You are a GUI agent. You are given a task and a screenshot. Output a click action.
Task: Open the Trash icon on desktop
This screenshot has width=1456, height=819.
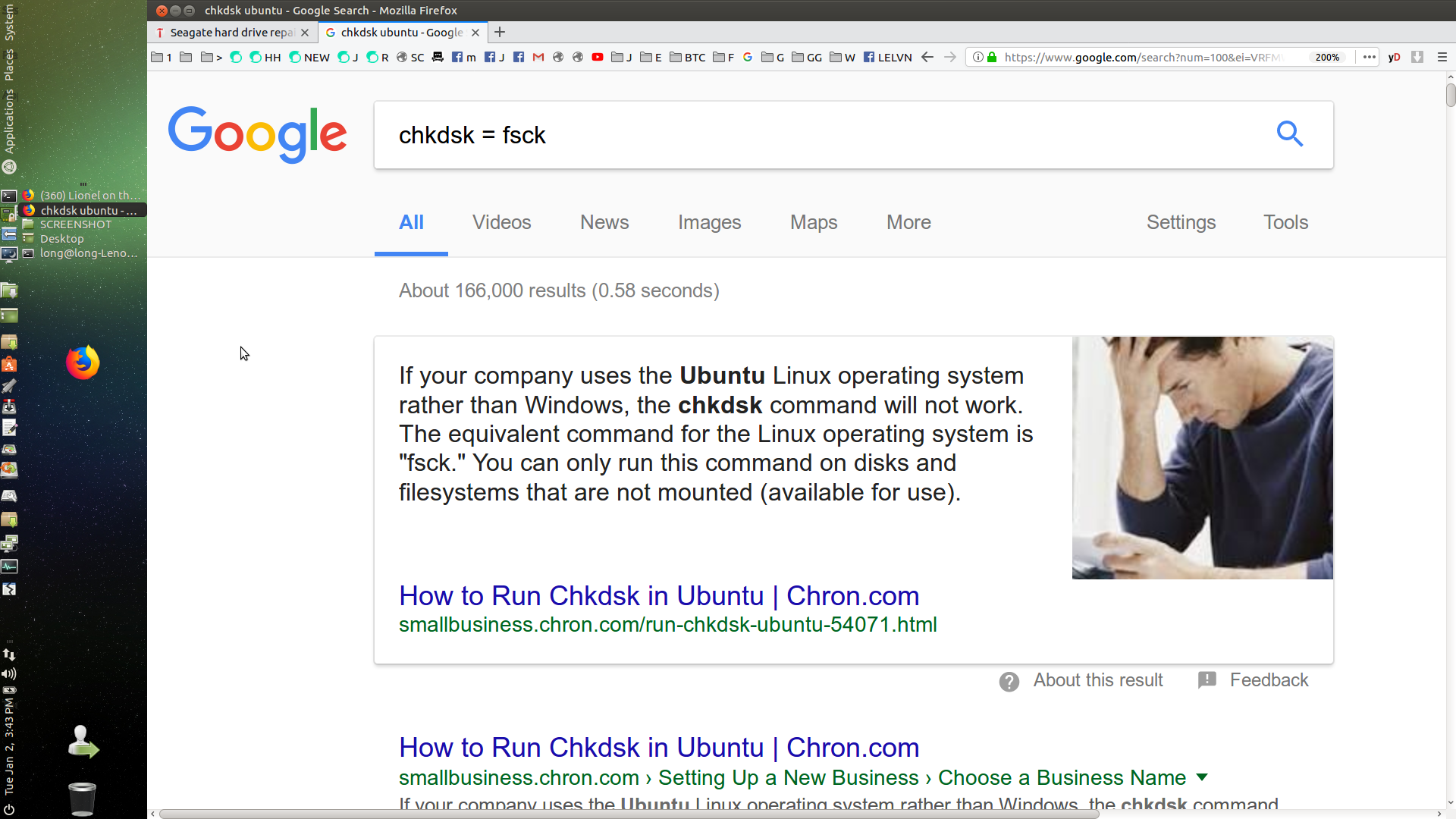click(x=82, y=798)
